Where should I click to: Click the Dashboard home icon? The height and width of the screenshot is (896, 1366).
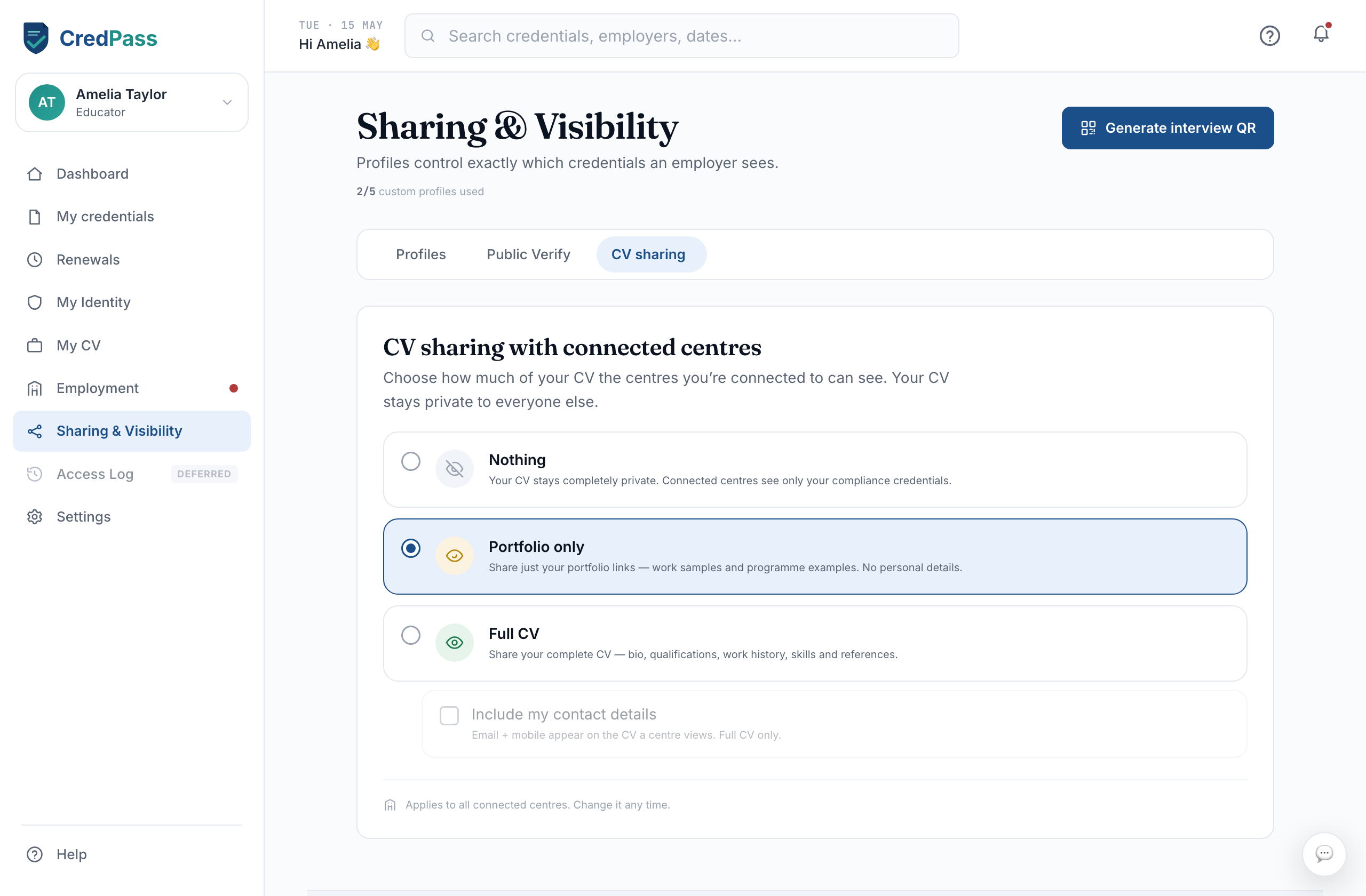point(35,174)
